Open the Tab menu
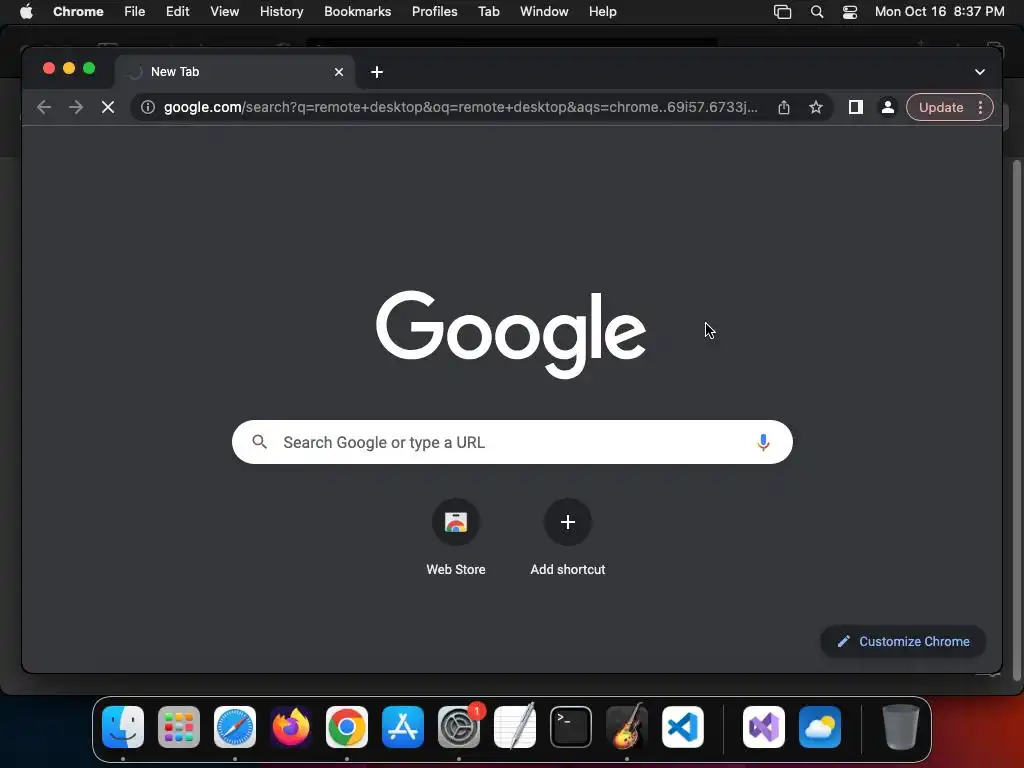 point(488,11)
